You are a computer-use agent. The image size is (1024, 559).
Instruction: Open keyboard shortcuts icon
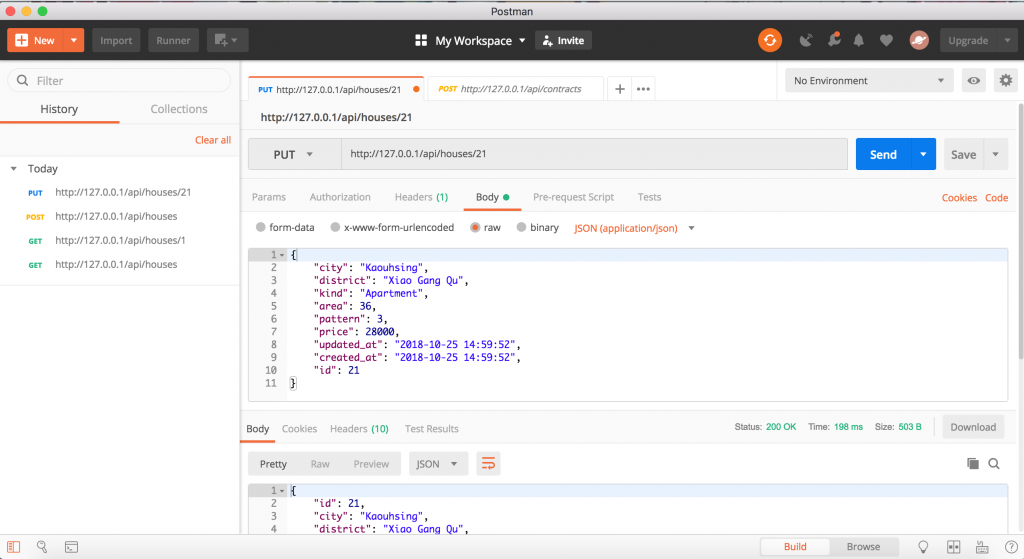982,547
